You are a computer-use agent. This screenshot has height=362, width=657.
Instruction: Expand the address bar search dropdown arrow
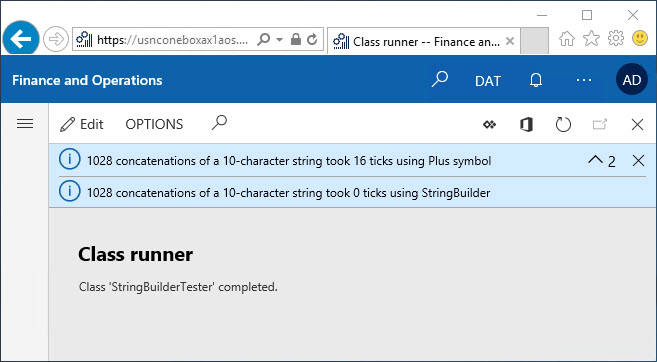(279, 40)
